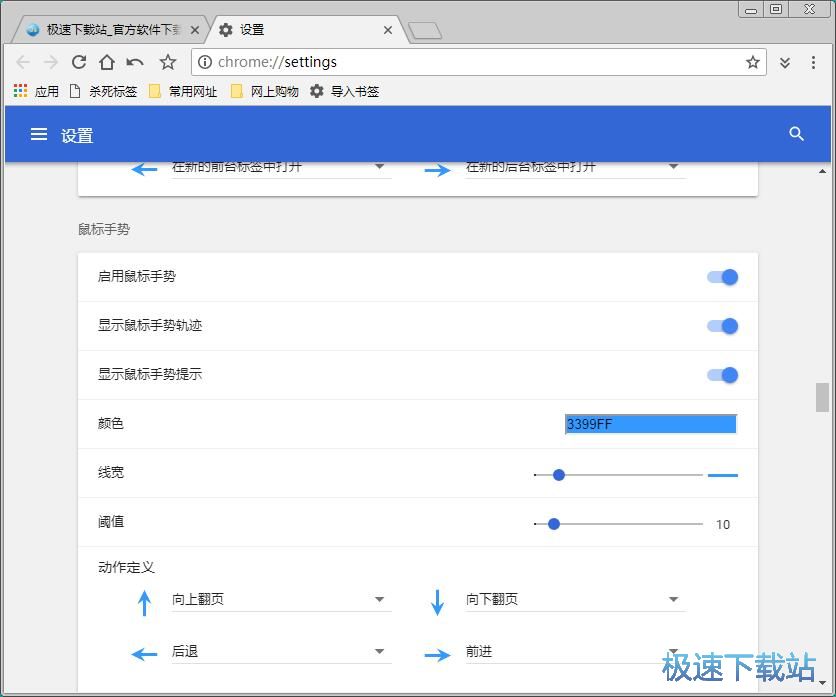Click the search icon in settings header

tap(796, 134)
